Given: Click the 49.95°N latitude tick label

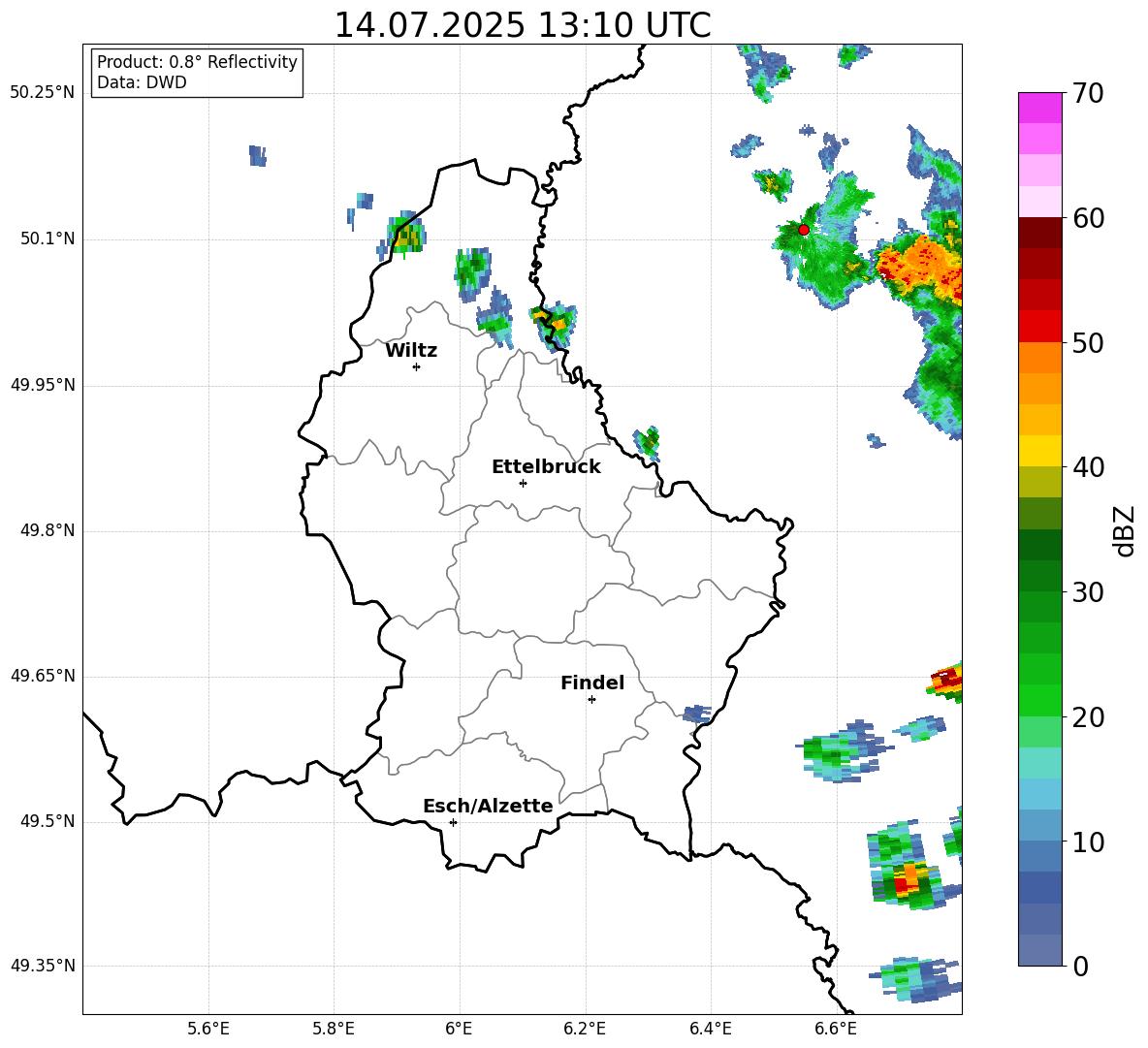Looking at the screenshot, I should click(43, 385).
